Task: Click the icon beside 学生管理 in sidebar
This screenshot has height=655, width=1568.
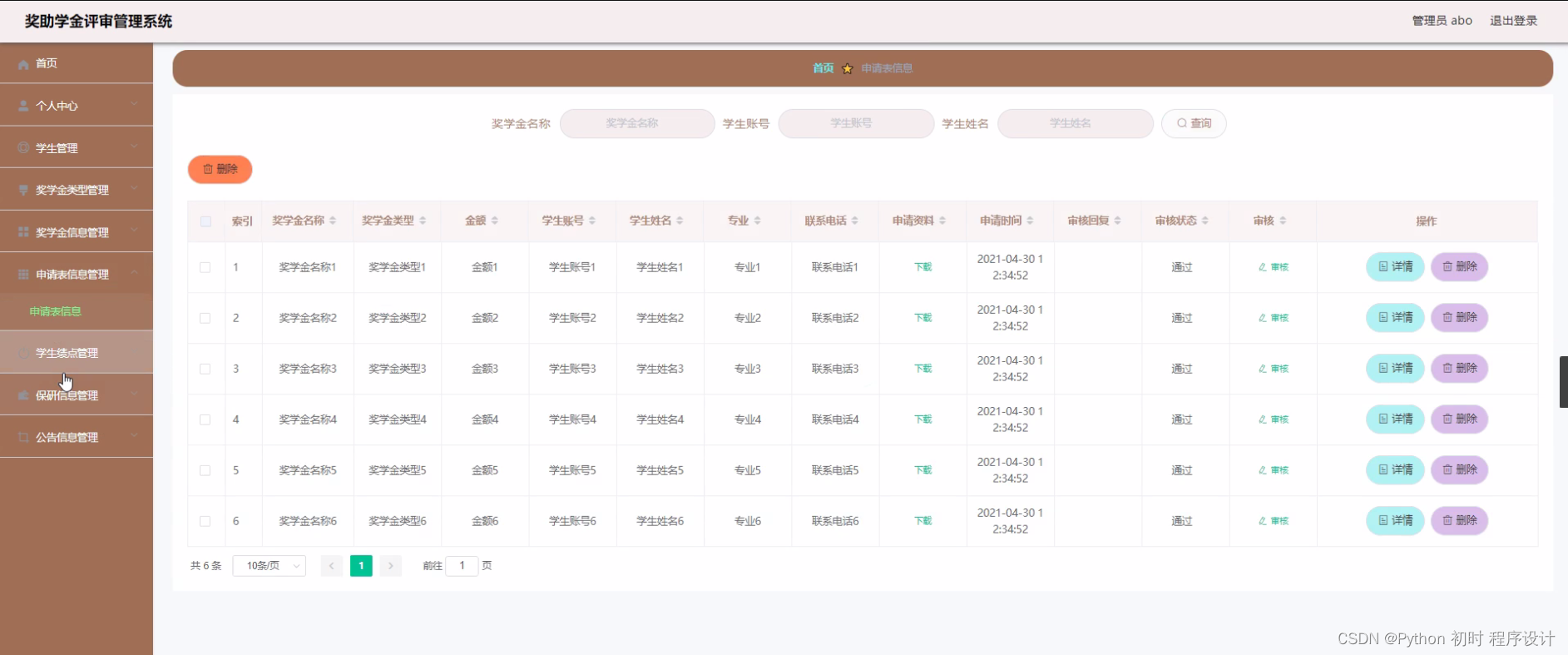Action: click(x=23, y=148)
